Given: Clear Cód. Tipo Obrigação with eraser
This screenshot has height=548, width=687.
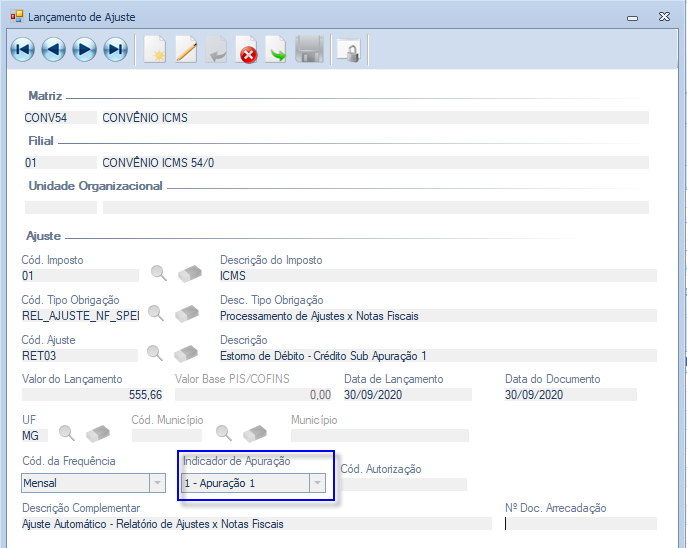Looking at the screenshot, I should coord(187,314).
